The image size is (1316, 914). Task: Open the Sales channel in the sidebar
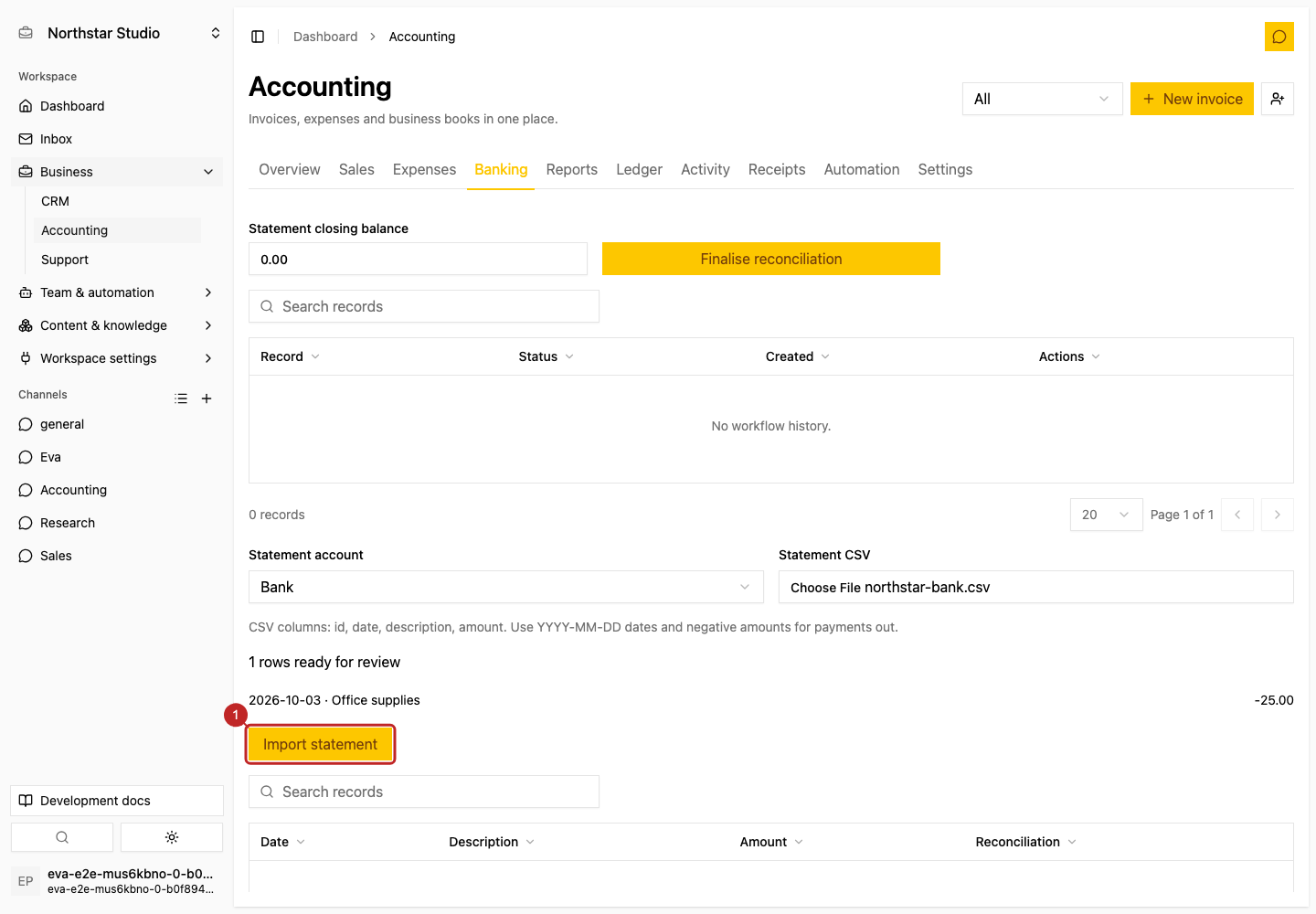pyautogui.click(x=117, y=556)
